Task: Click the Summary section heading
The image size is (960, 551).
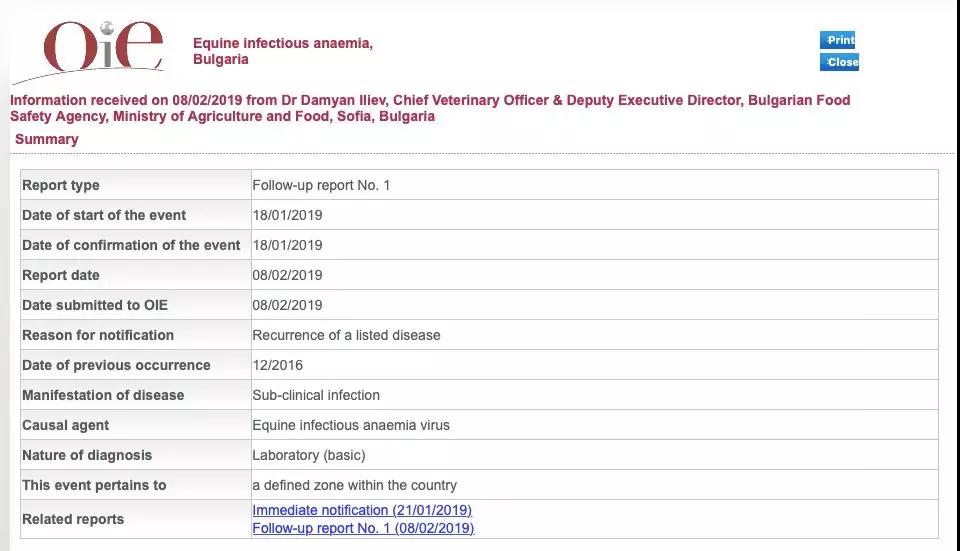Action: [x=47, y=139]
